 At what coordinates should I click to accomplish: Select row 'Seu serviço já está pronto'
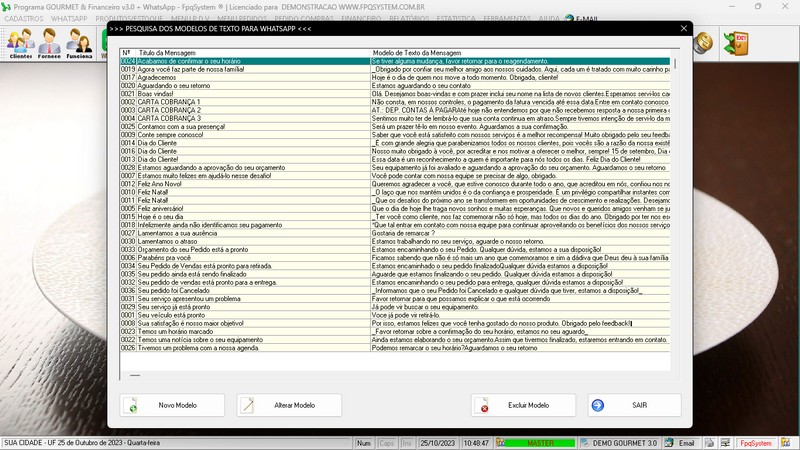click(x=395, y=307)
